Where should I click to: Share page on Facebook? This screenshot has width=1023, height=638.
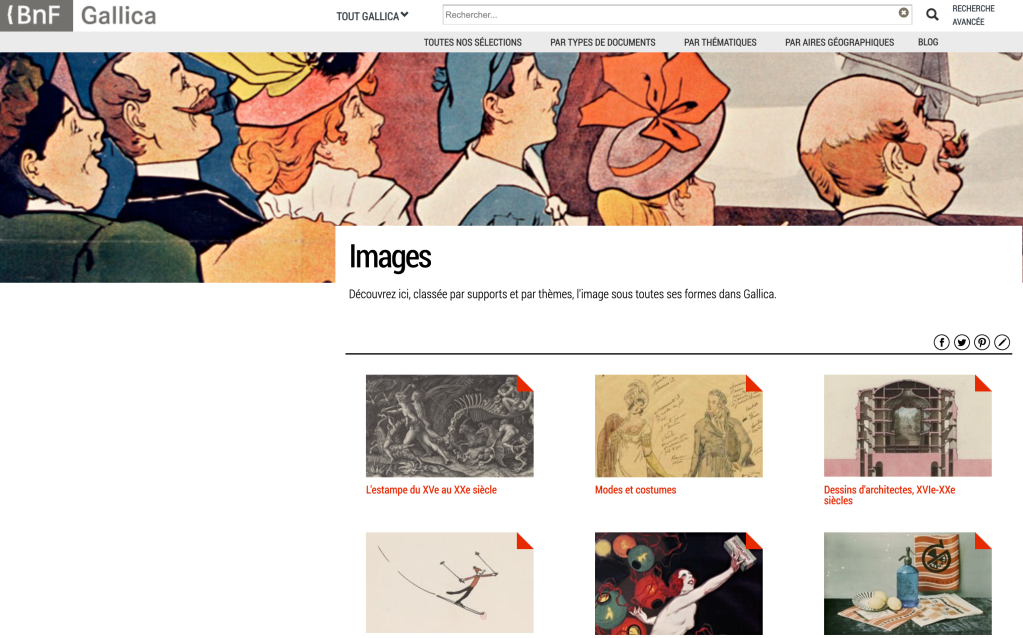941,342
